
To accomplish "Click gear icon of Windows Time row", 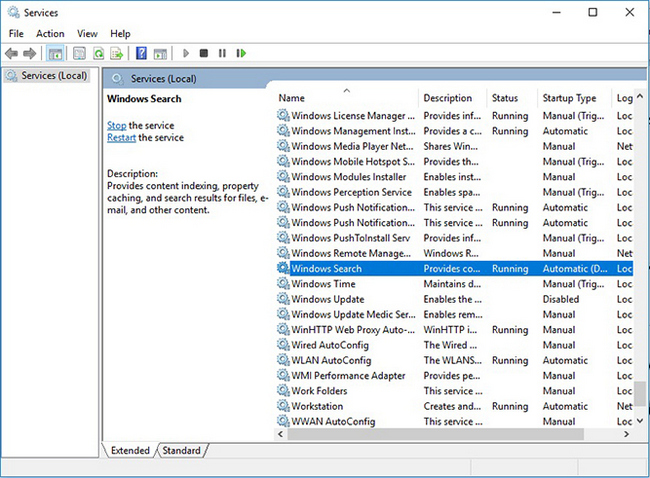I will tap(283, 284).
